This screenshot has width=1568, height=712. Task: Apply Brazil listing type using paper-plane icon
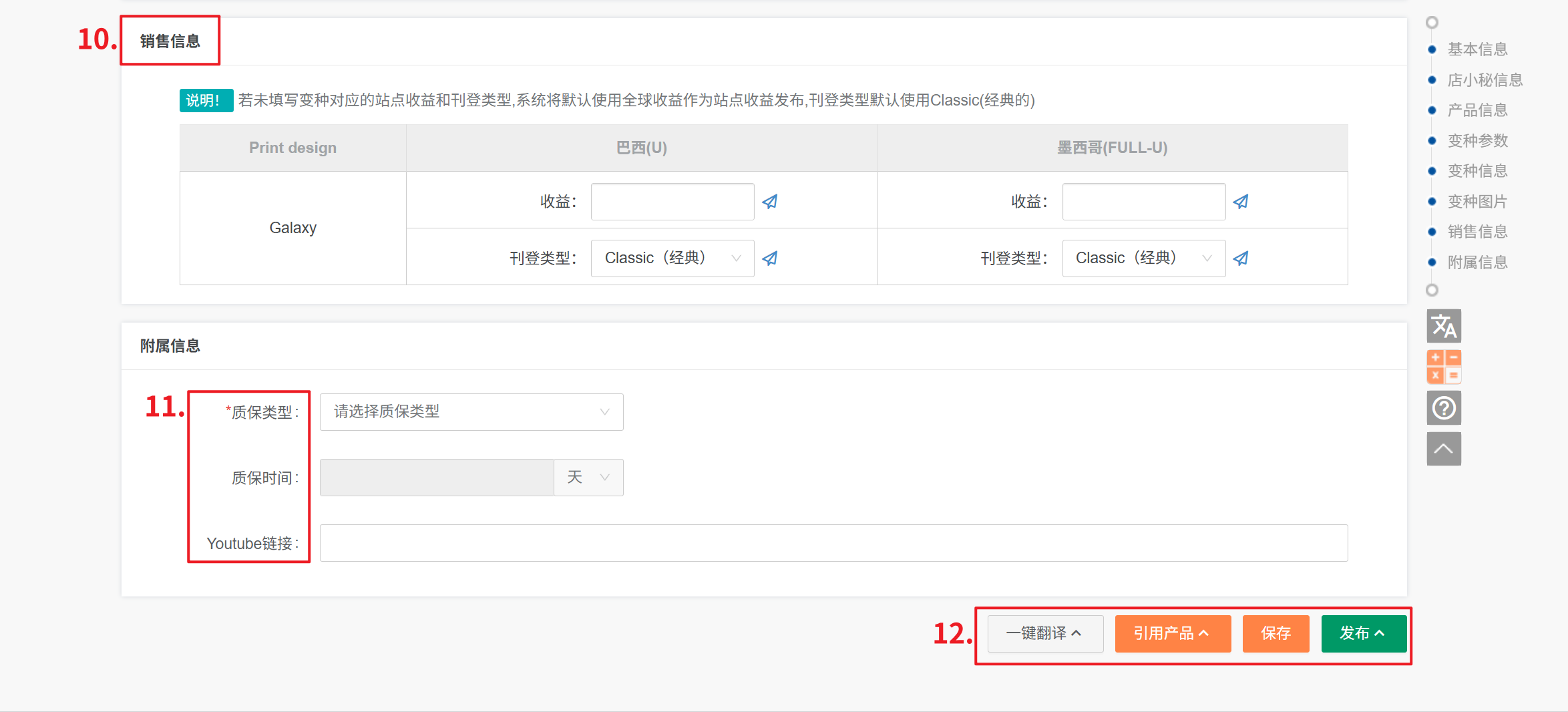[770, 258]
